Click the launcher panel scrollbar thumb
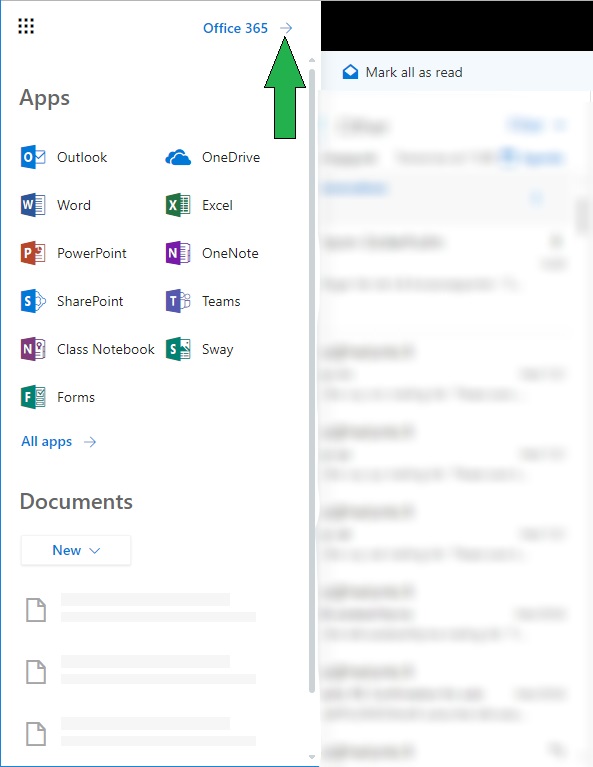Viewport: 593px width, 767px height. 312,381
